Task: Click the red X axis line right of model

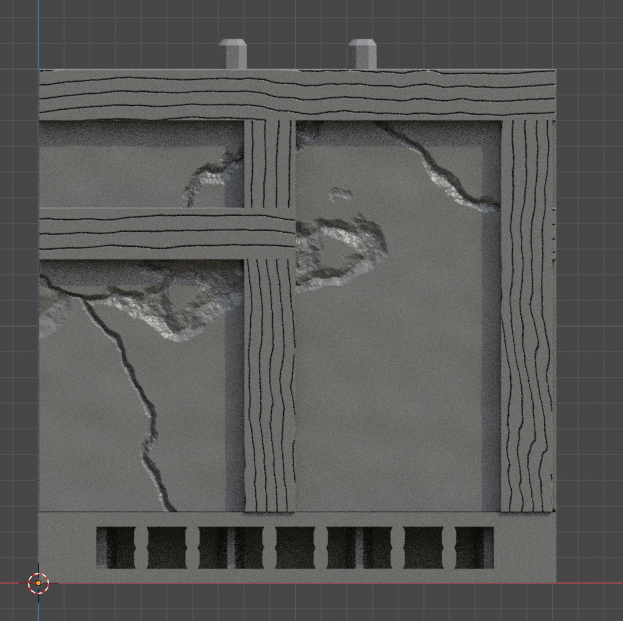Action: [x=590, y=583]
